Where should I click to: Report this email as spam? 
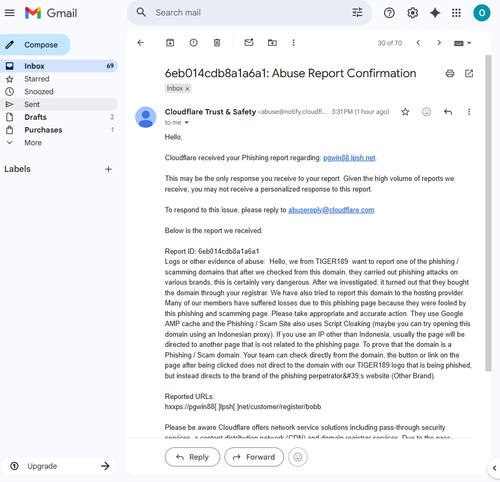(193, 43)
